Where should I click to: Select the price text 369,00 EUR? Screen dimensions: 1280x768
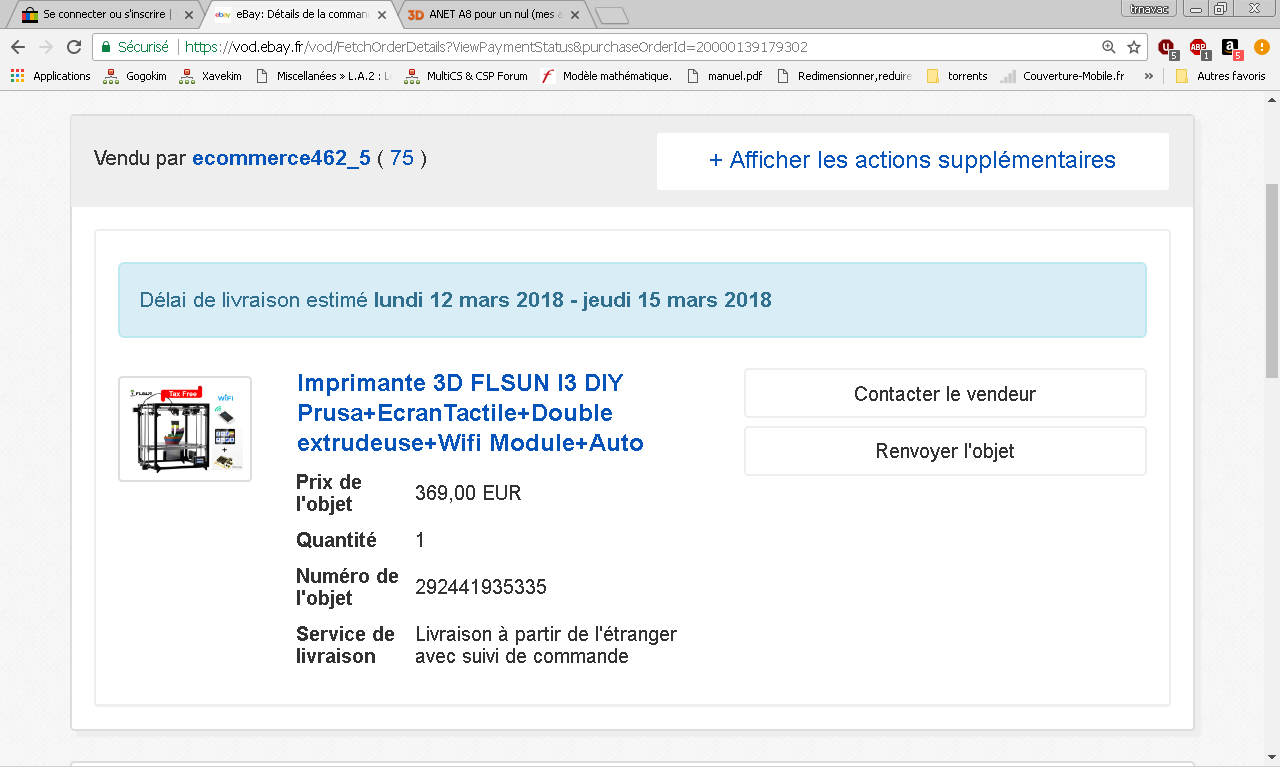pos(468,493)
